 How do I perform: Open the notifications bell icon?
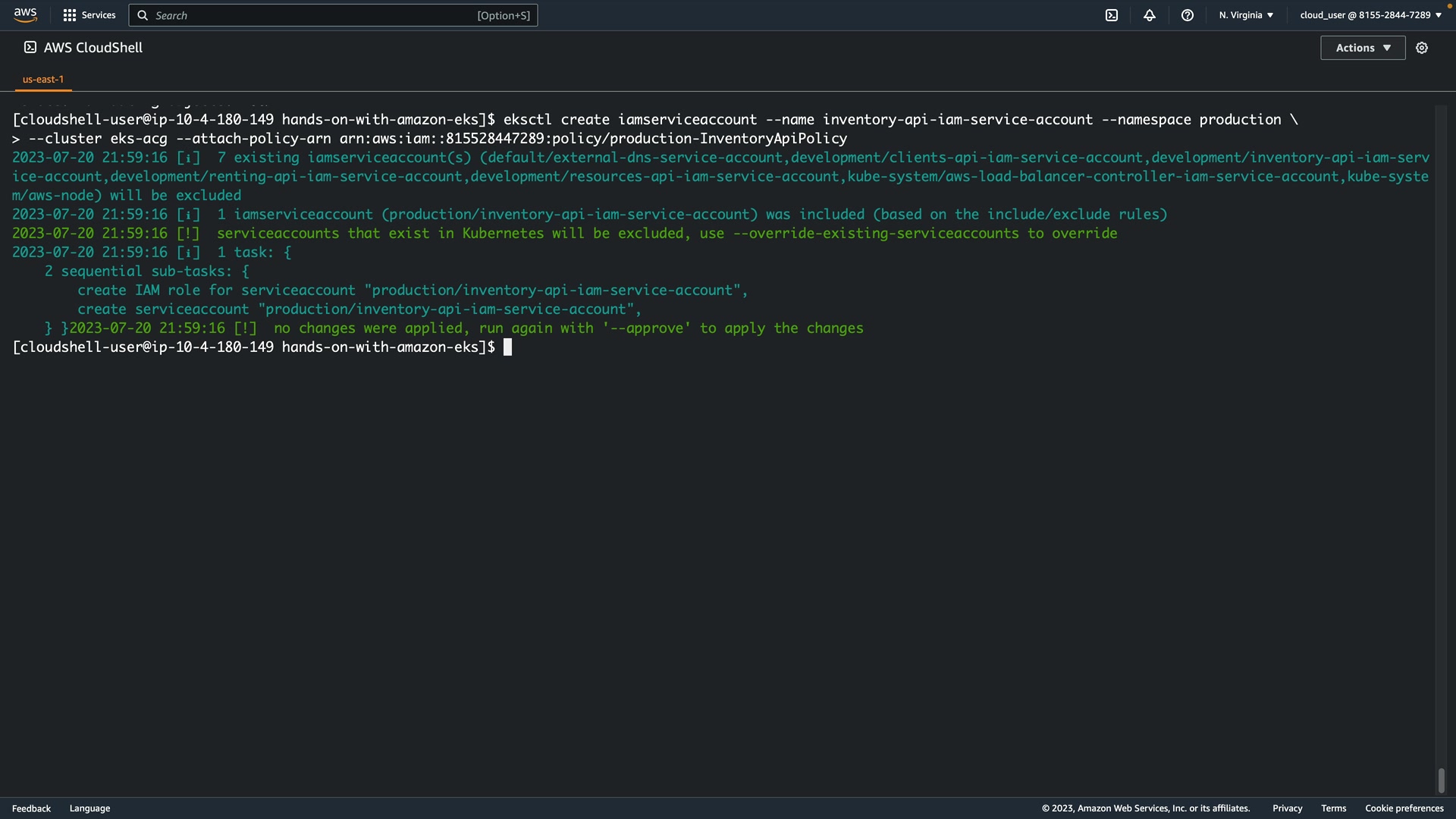click(x=1150, y=15)
